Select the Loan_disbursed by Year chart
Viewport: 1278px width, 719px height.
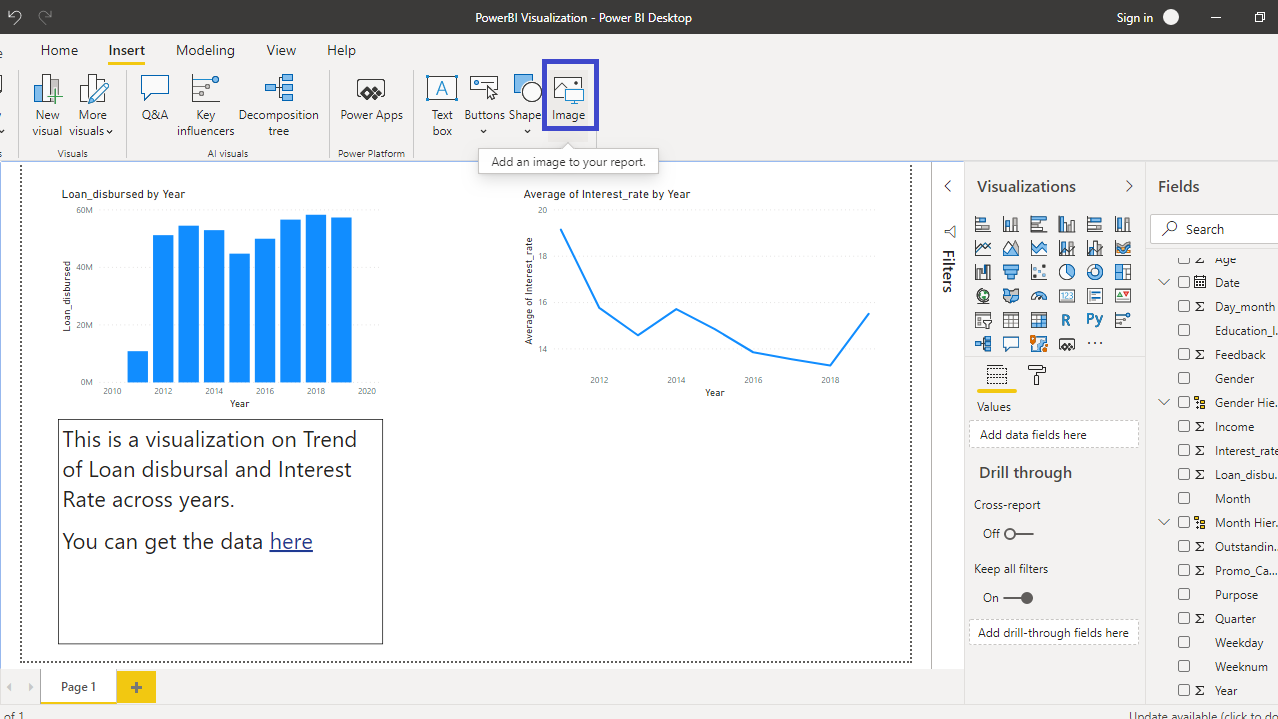pyautogui.click(x=220, y=297)
